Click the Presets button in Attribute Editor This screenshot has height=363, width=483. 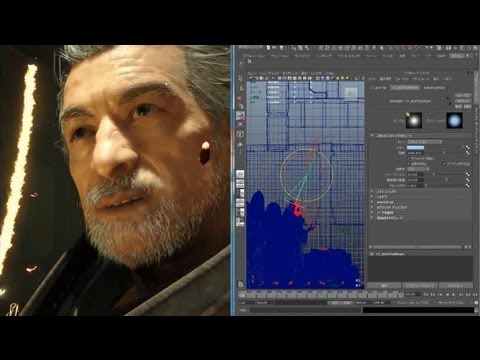[x=463, y=101]
